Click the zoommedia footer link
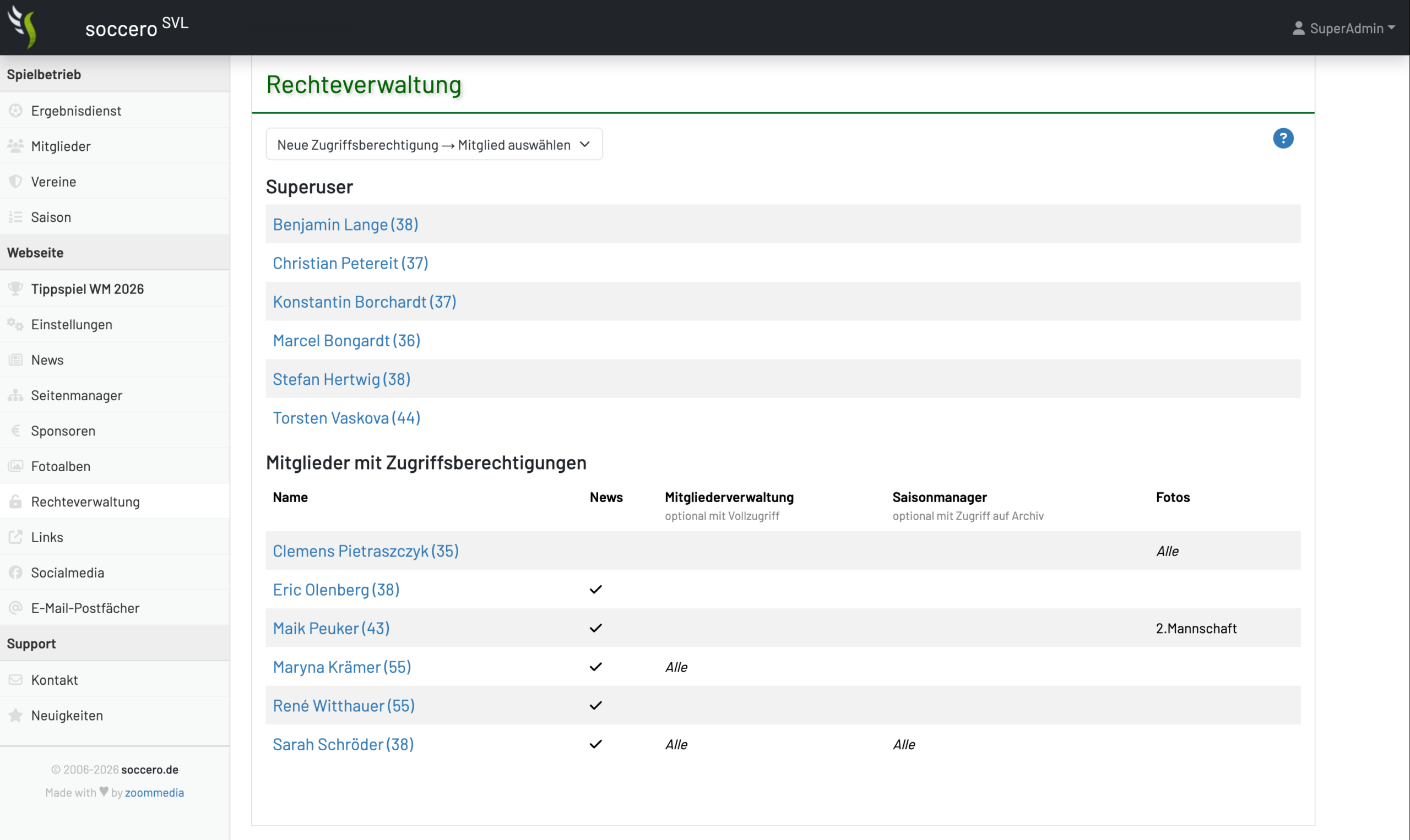 [154, 792]
